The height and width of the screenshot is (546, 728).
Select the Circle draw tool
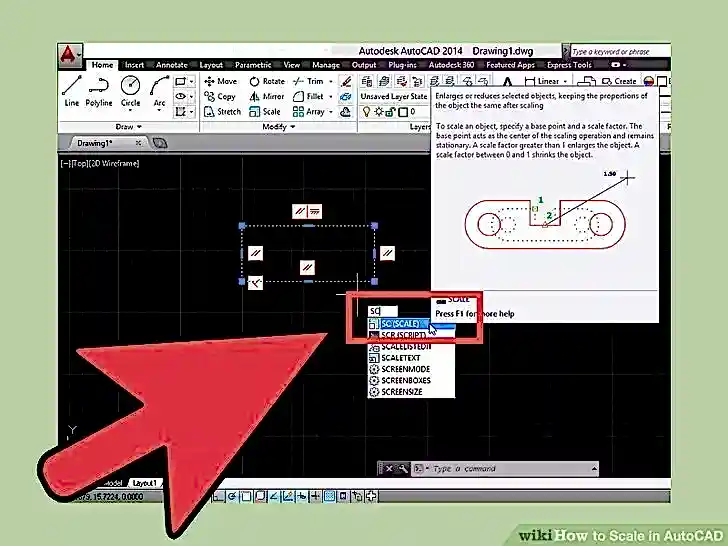130,91
